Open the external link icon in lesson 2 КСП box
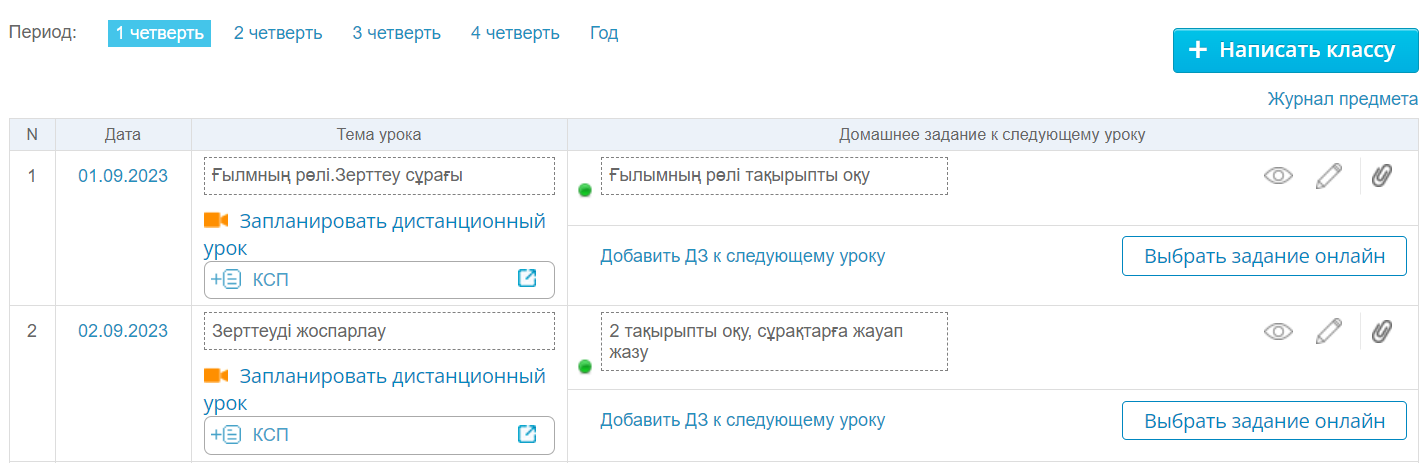This screenshot has width=1422, height=463. [x=527, y=434]
